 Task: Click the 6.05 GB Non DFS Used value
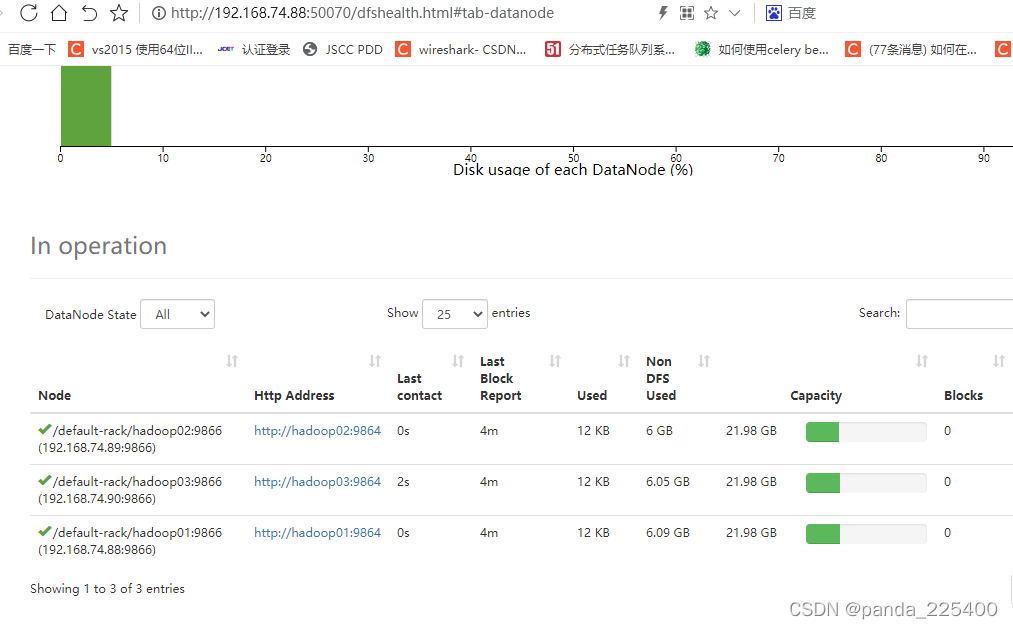coord(668,482)
